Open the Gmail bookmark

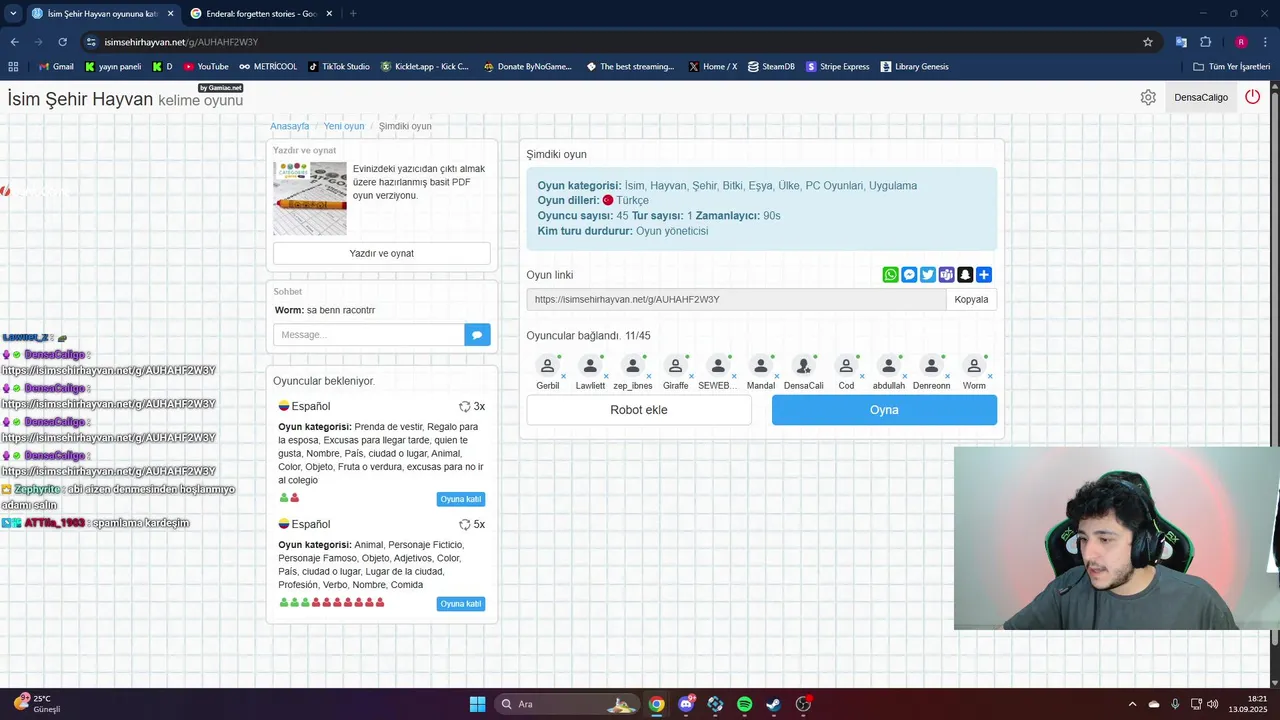coord(56,67)
